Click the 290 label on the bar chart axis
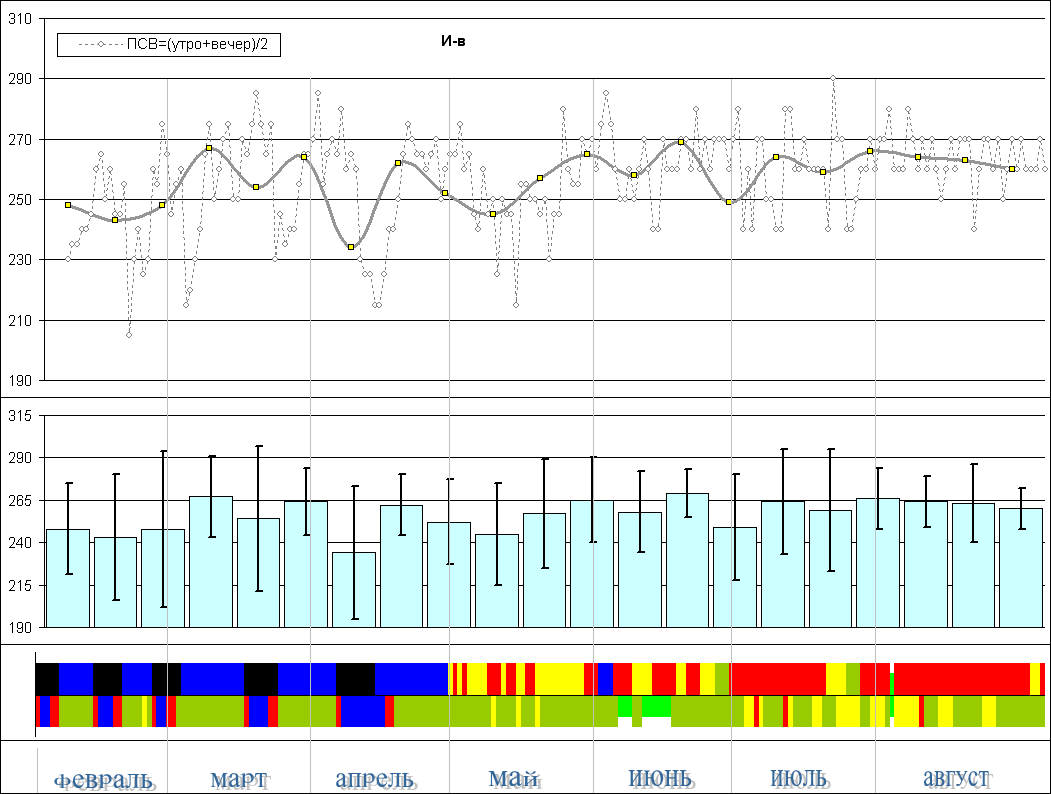 20,458
